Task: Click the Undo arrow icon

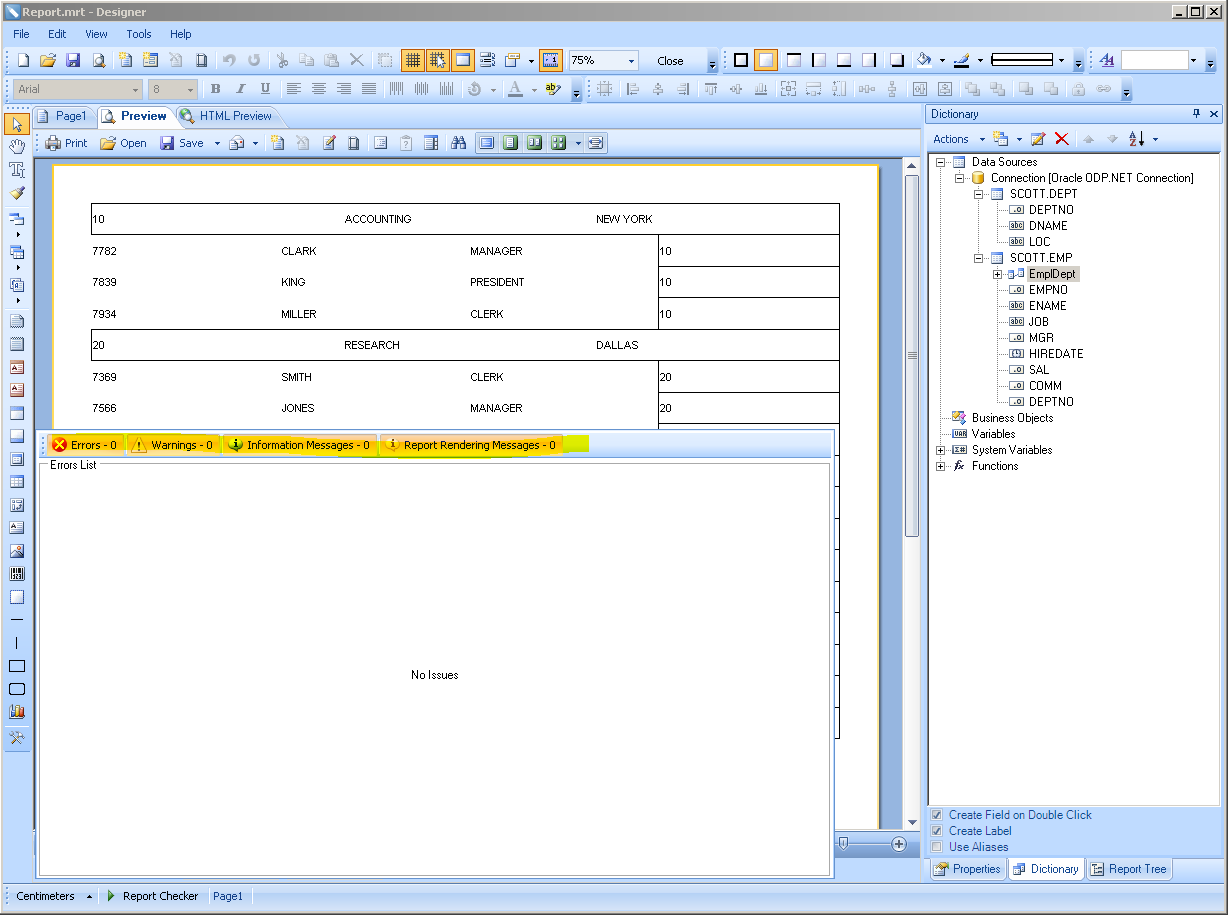Action: [x=229, y=61]
